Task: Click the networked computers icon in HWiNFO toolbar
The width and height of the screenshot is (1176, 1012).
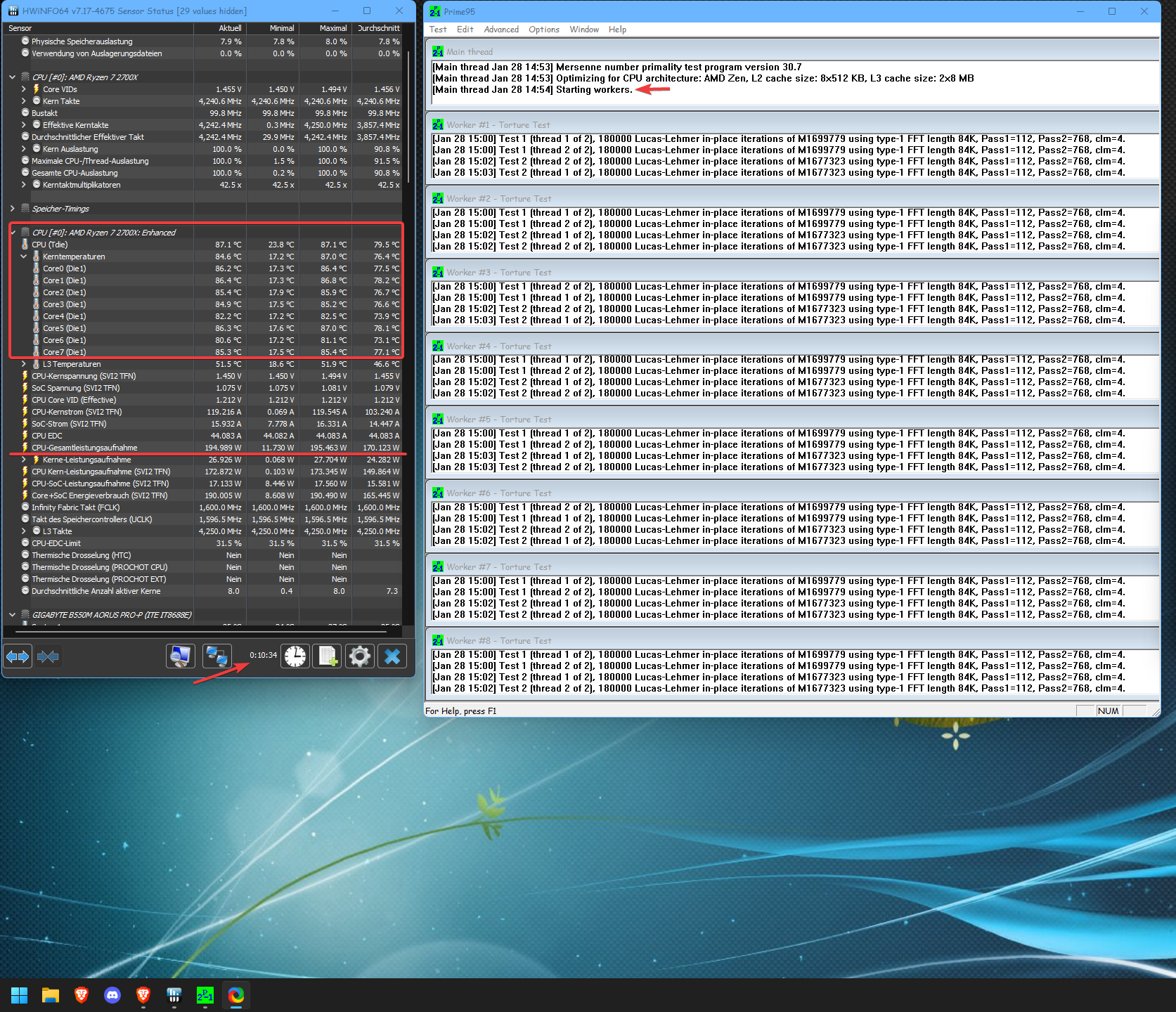Action: click(x=217, y=656)
